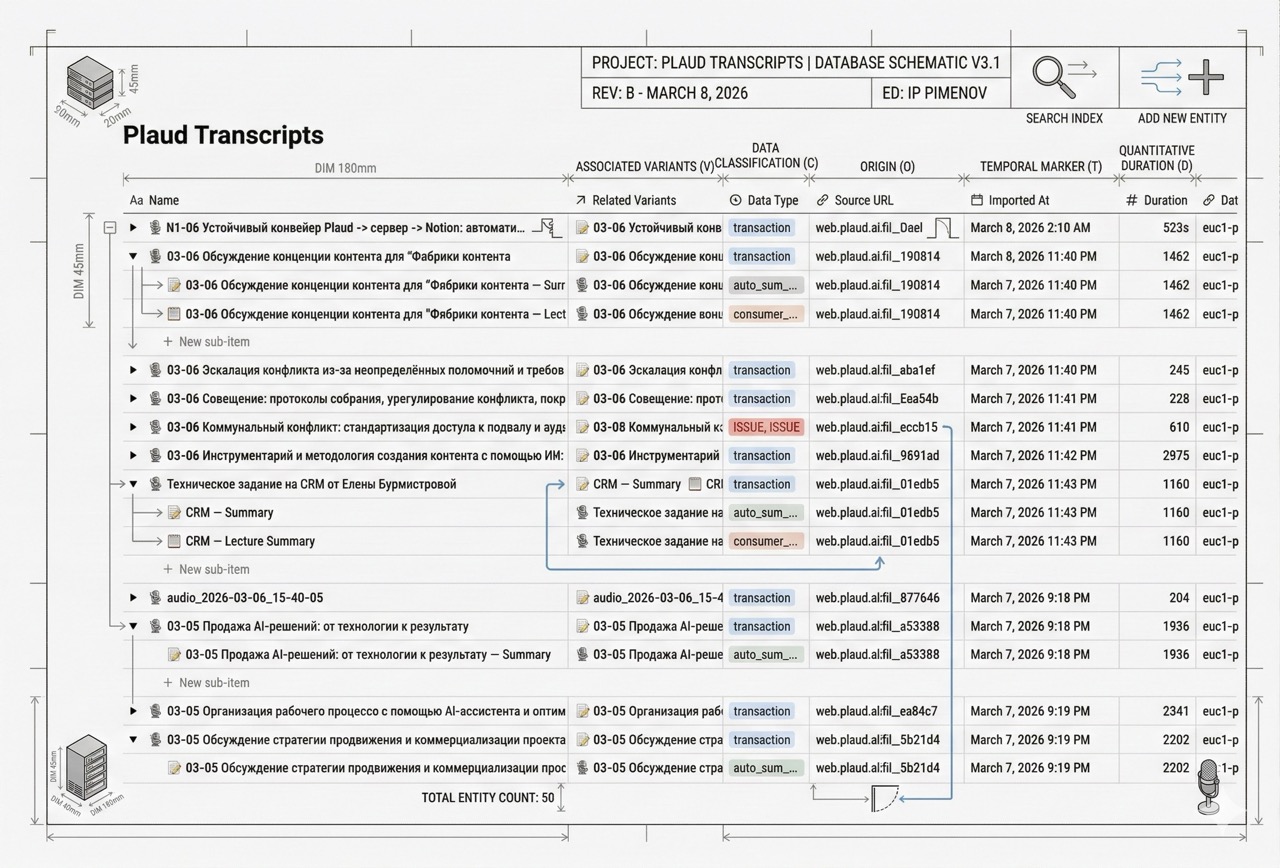Click the note icon beside CRM — Summary sub-item

[174, 513]
